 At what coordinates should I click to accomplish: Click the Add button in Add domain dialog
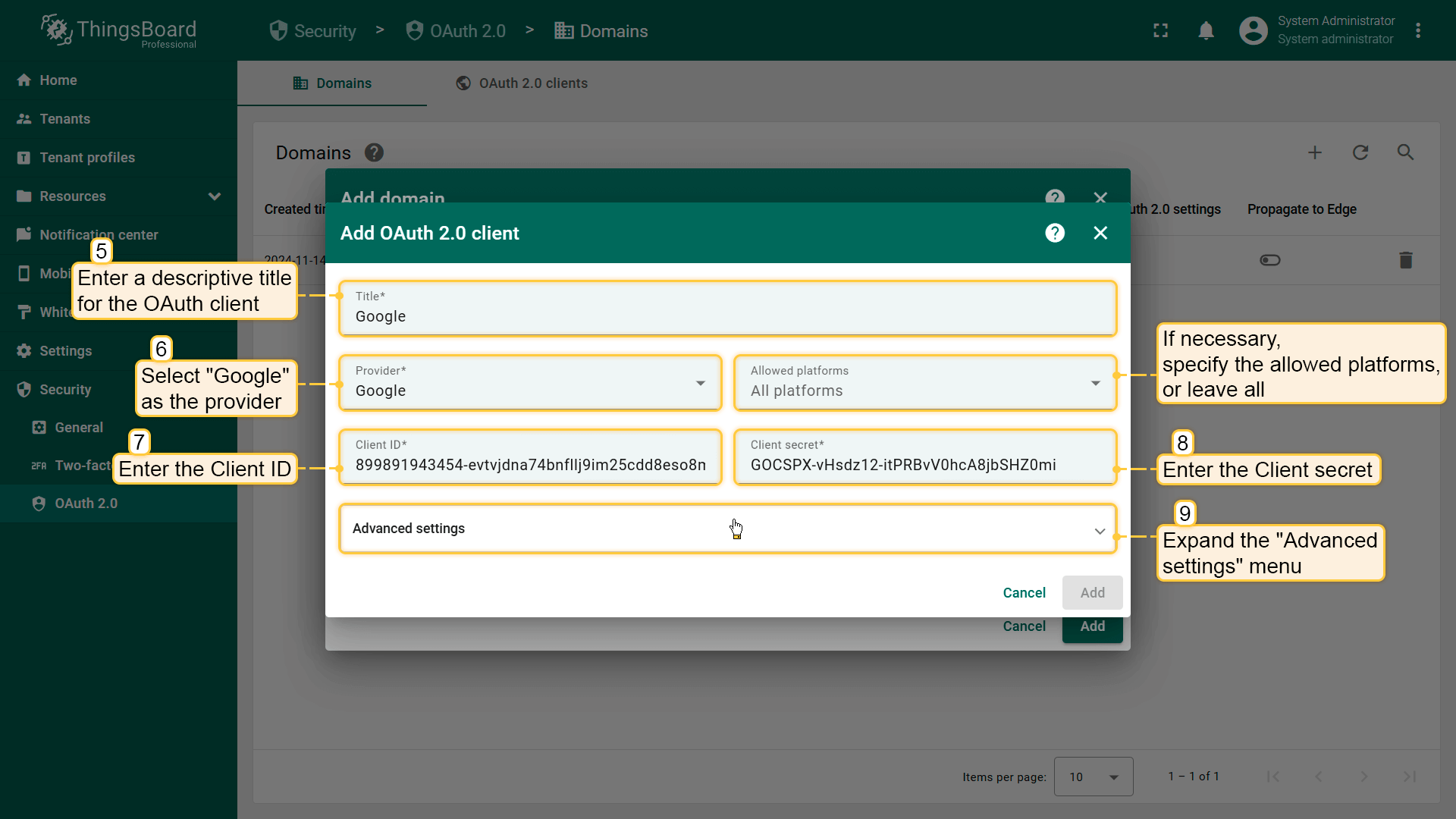point(1092,629)
